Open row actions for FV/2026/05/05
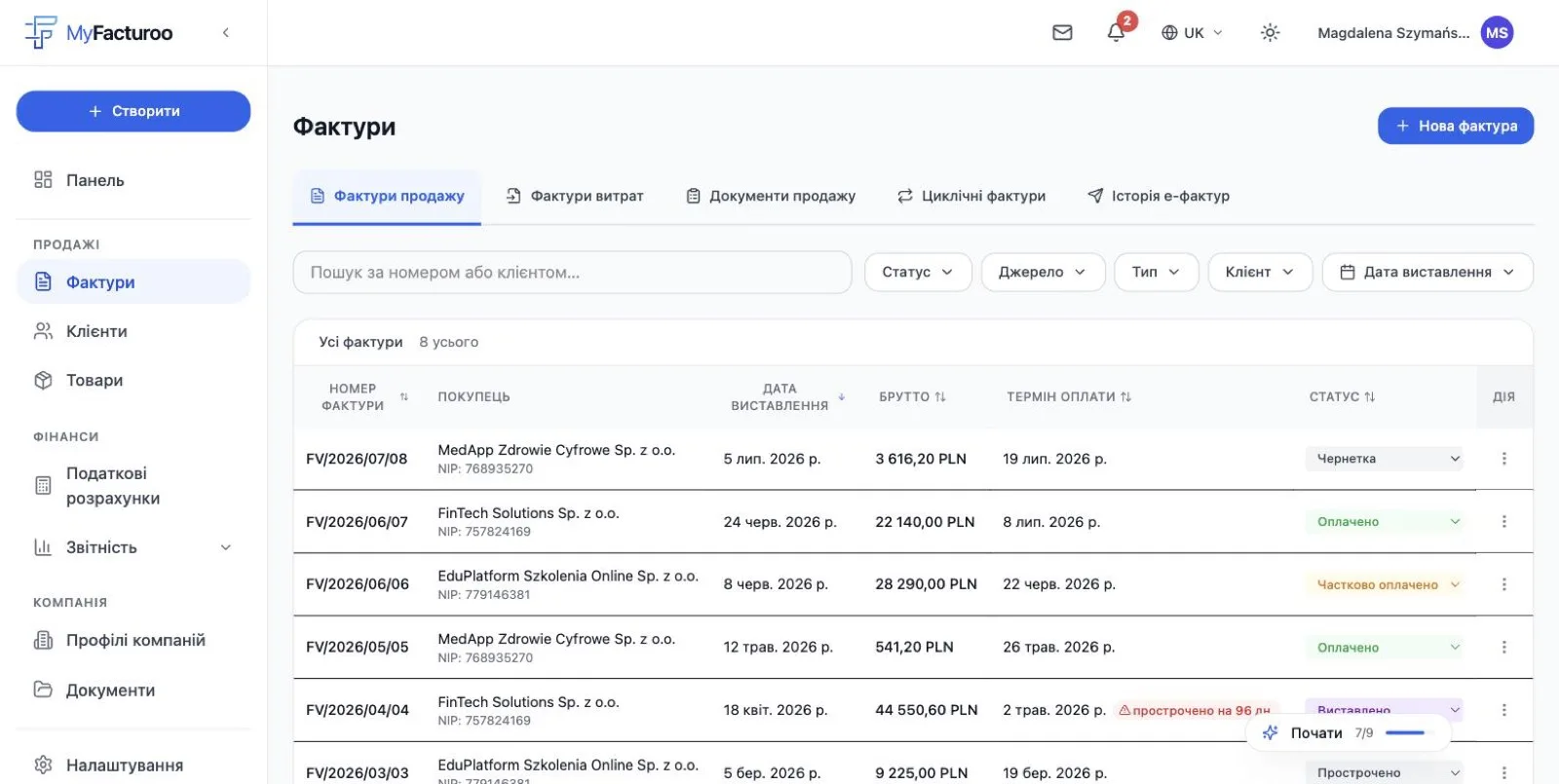 point(1503,648)
